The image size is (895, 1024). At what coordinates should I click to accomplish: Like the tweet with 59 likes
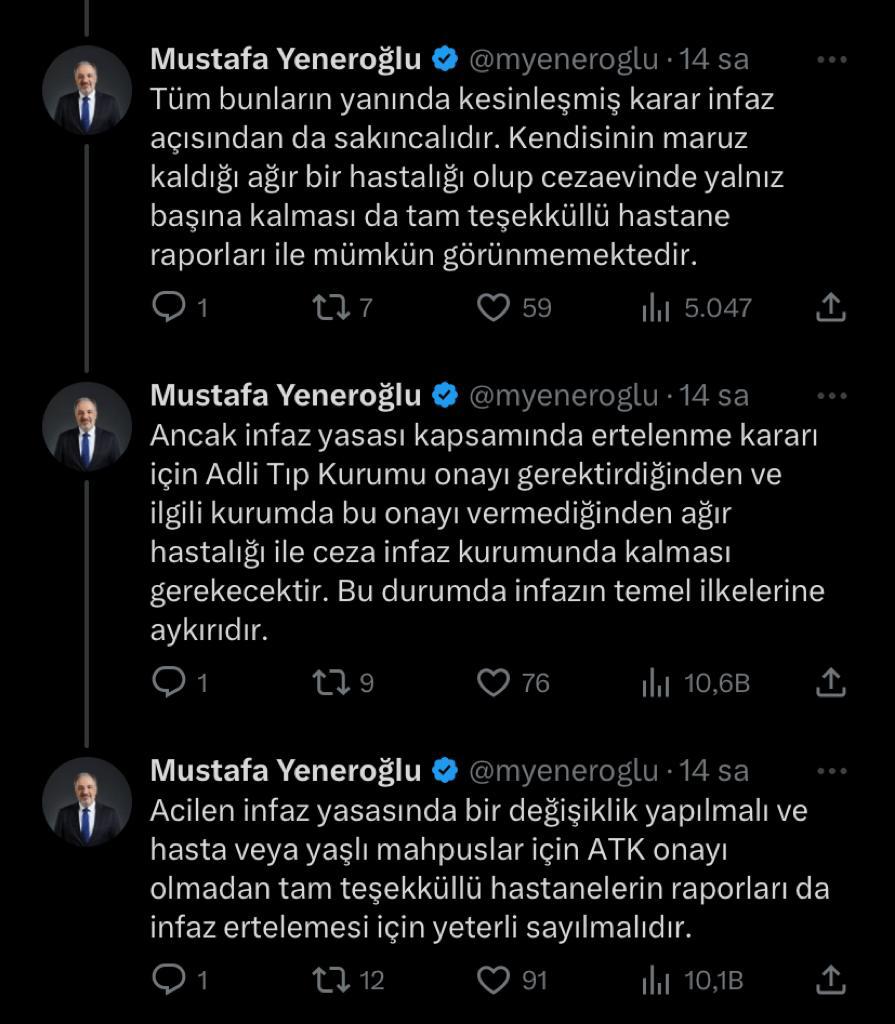[492, 307]
